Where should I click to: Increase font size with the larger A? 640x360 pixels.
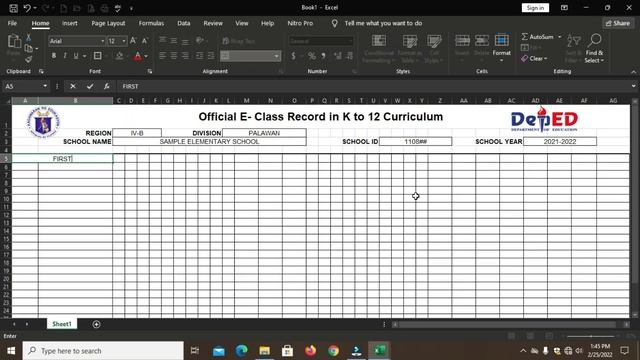tap(133, 41)
